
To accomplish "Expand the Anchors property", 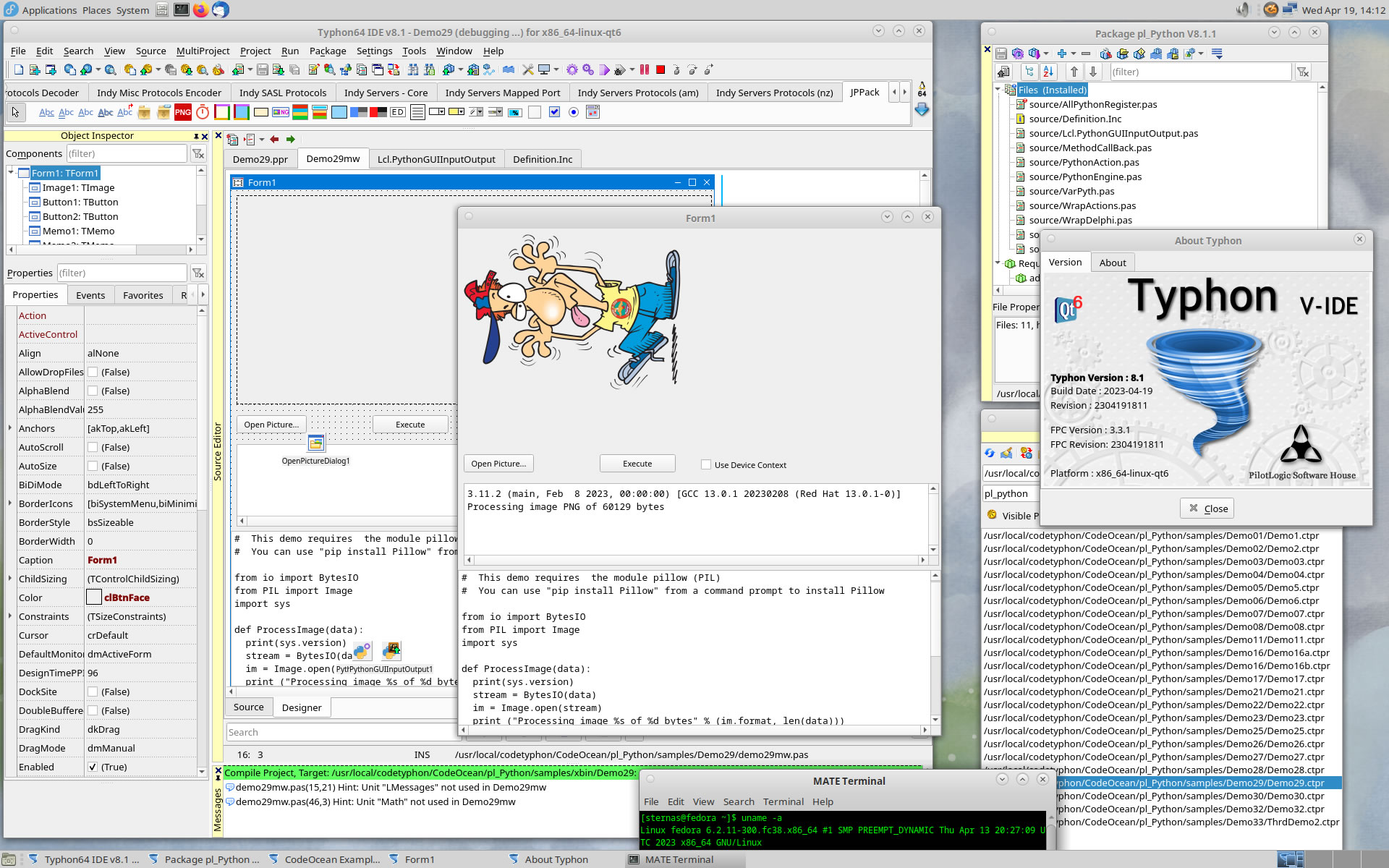I will tap(10, 428).
